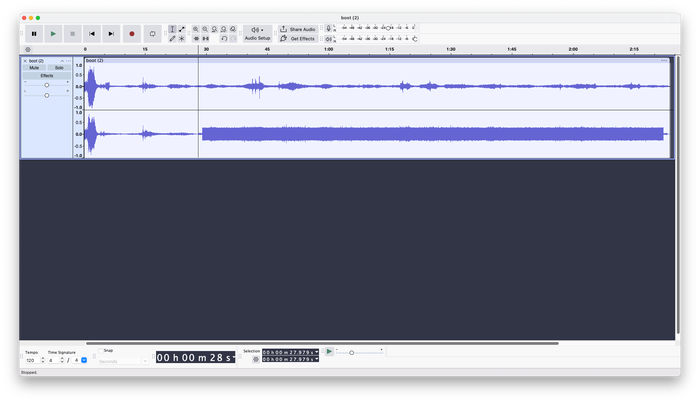Solo the boot (2) track

[x=59, y=67]
